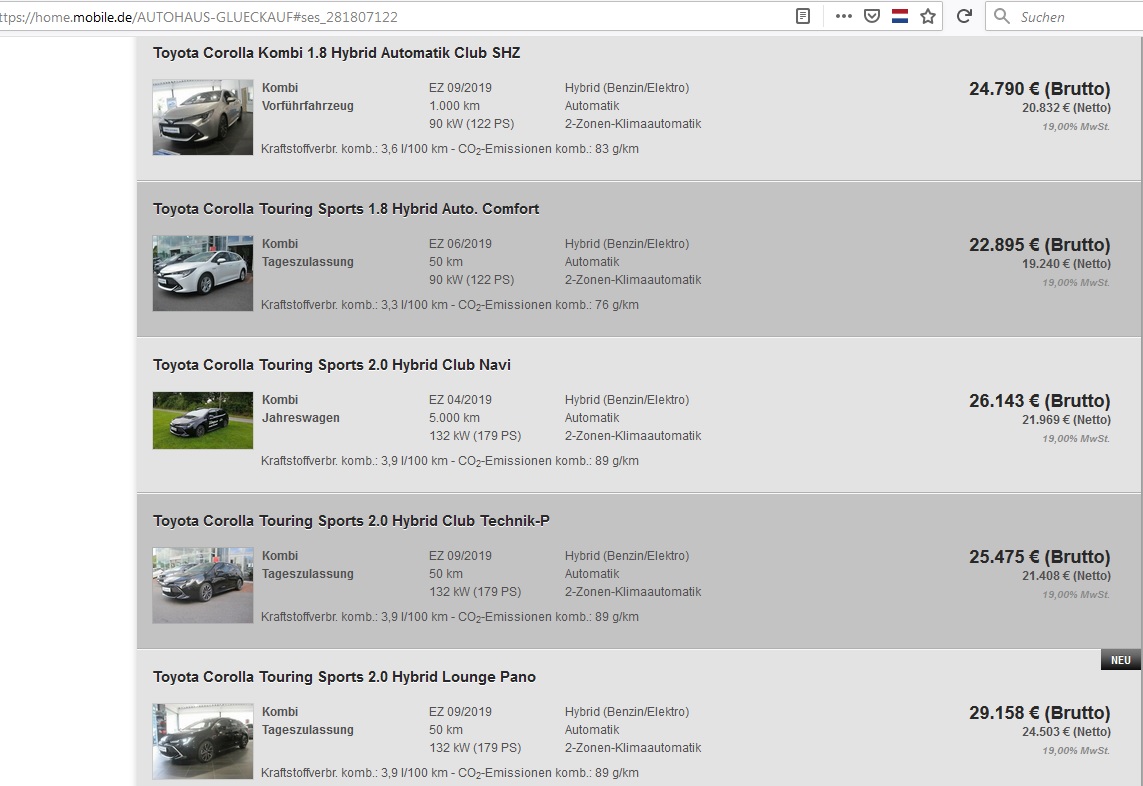The width and height of the screenshot is (1143, 786).
Task: Click EZ 06/2019 registration date
Action: coord(460,244)
